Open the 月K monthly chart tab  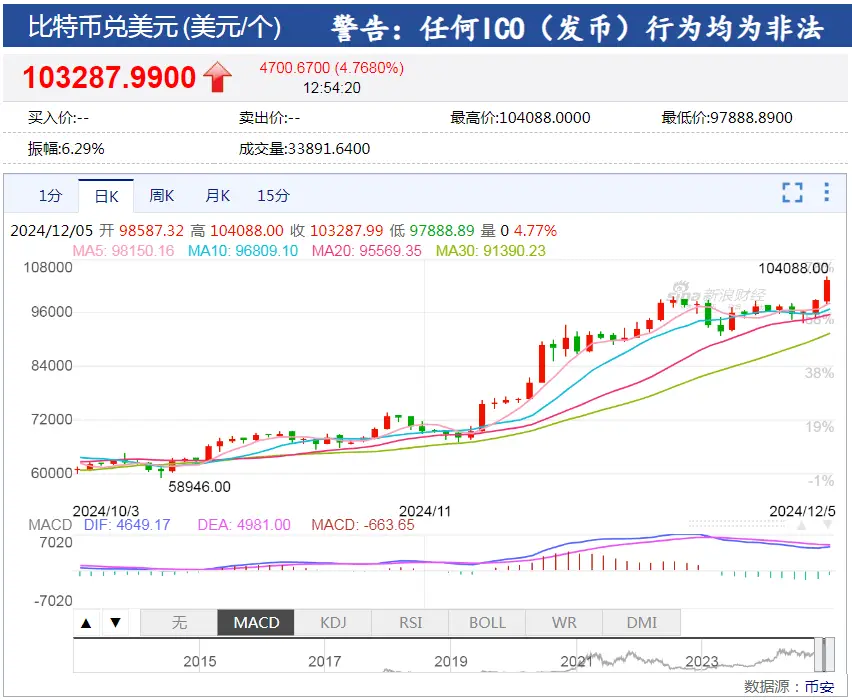click(218, 196)
